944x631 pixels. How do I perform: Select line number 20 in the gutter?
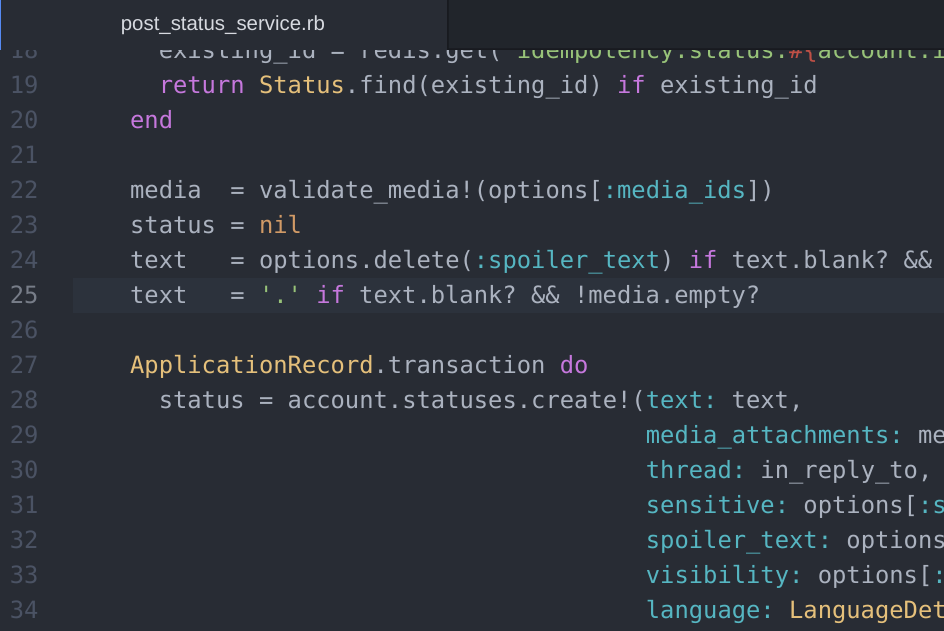(24, 120)
